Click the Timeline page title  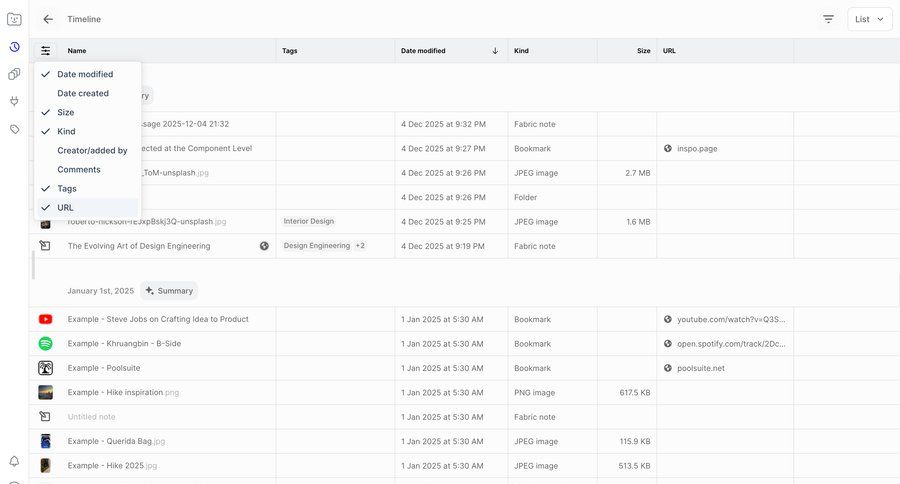84,19
